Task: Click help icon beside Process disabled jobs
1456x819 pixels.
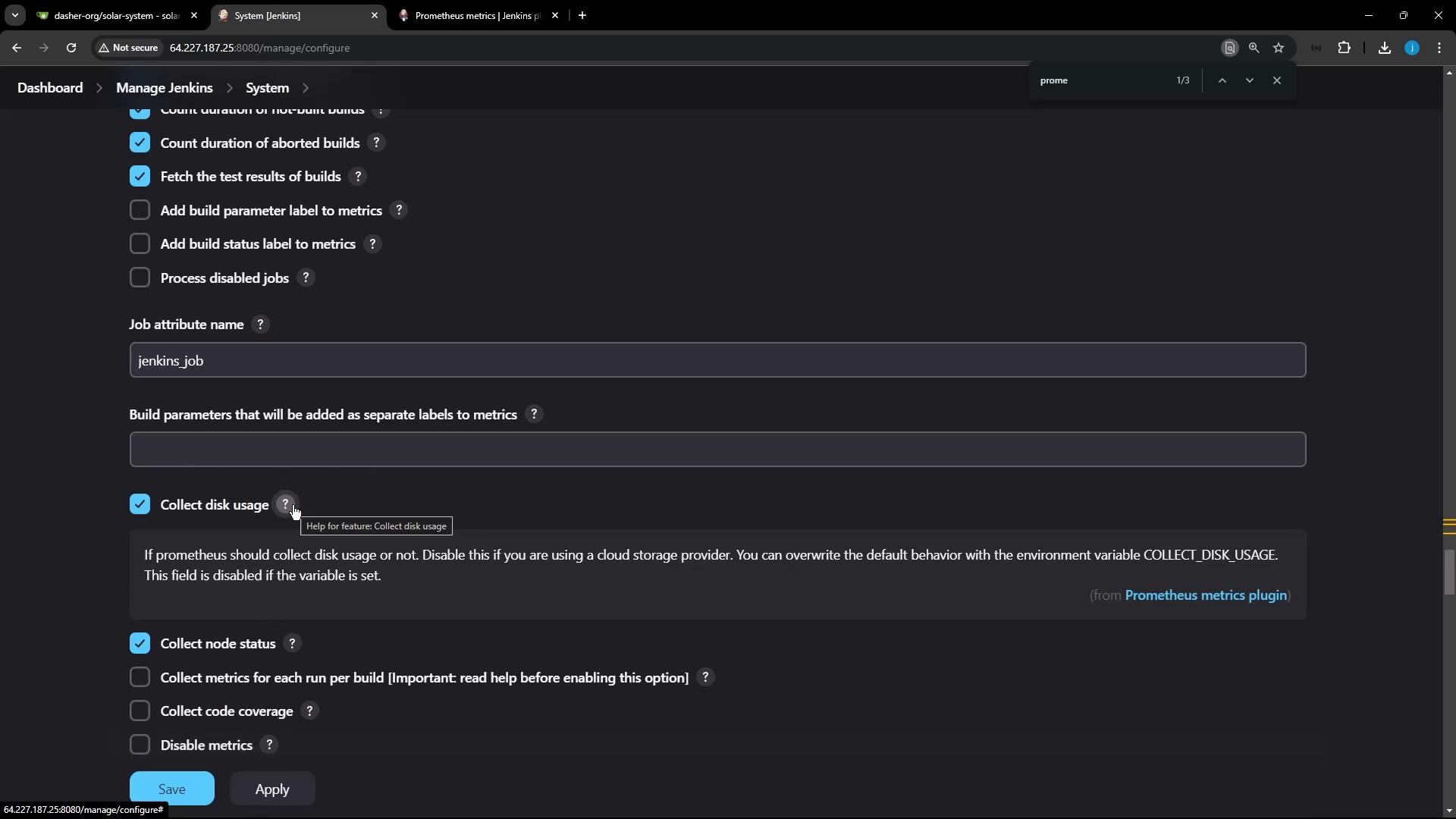Action: pyautogui.click(x=306, y=278)
